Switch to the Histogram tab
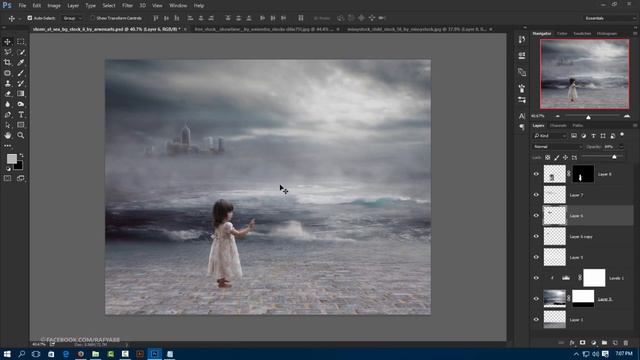Screen dimensions: 640x360 coord(607,33)
